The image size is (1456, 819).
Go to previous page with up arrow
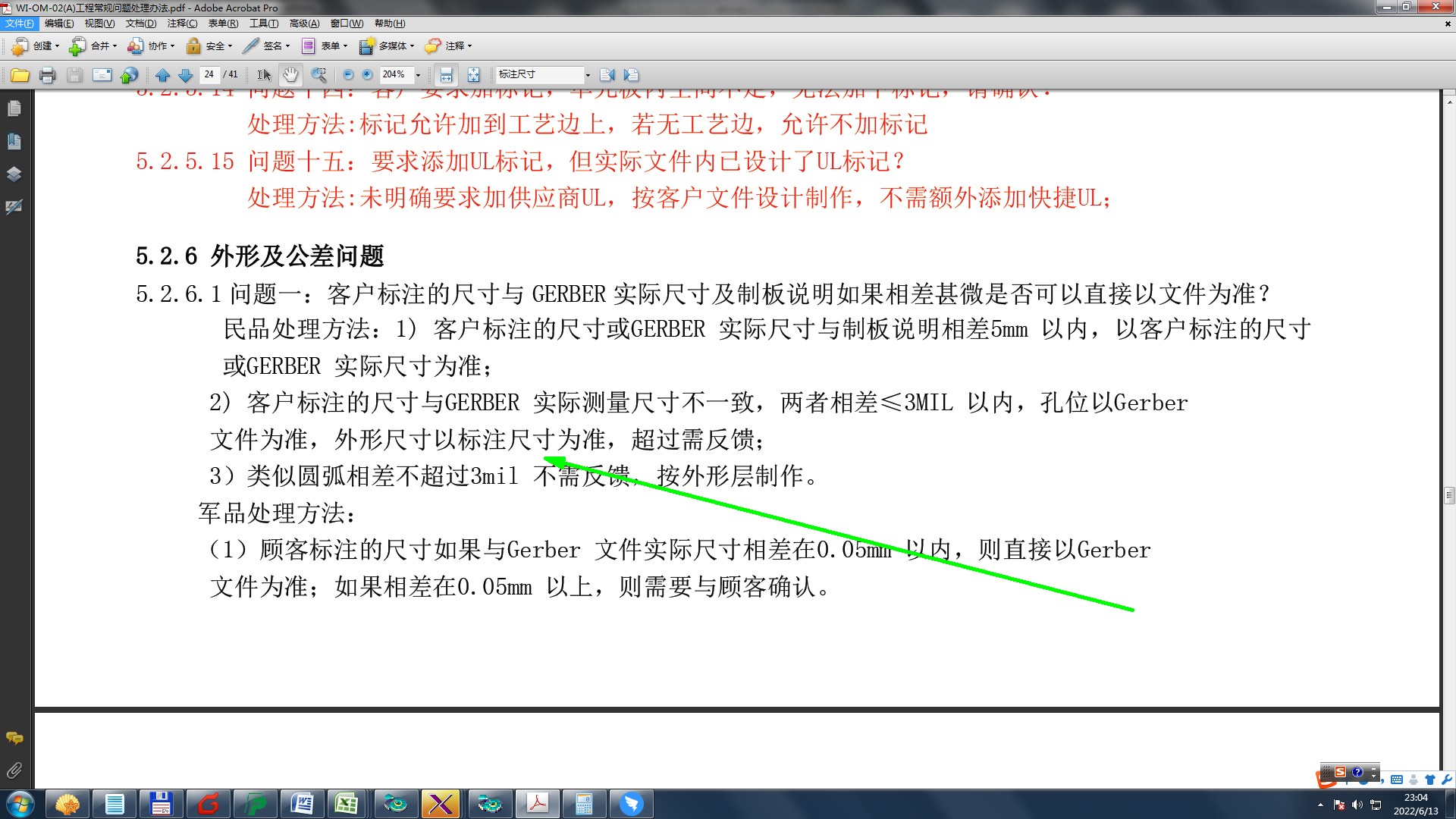coord(162,75)
